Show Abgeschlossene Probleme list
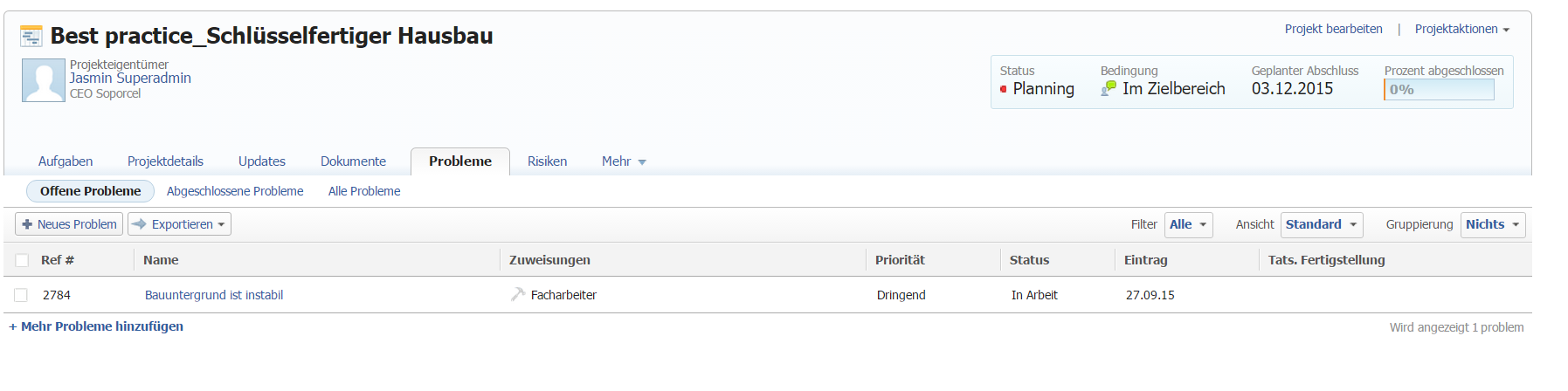The image size is (1568, 391). [235, 191]
